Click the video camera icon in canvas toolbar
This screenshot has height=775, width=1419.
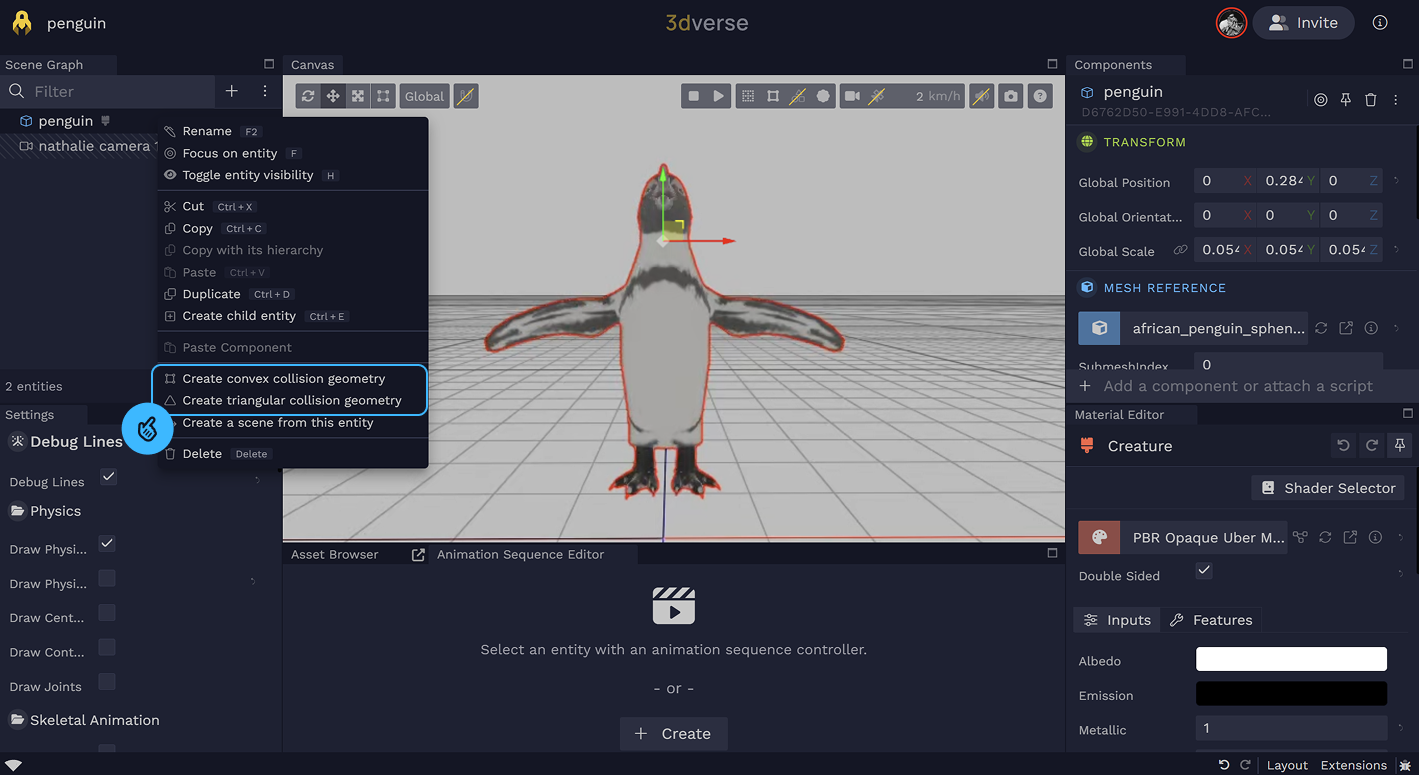[852, 96]
